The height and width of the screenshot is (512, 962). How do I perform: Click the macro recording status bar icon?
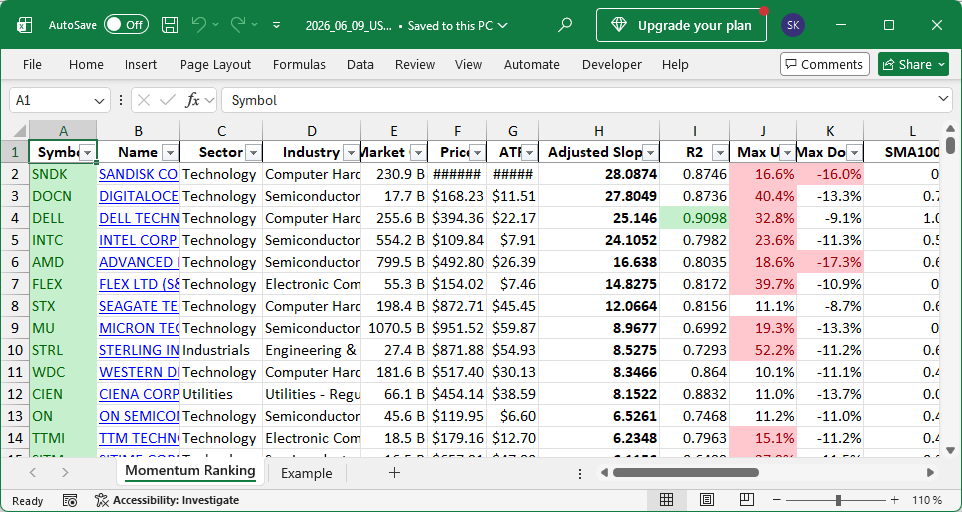coord(70,500)
